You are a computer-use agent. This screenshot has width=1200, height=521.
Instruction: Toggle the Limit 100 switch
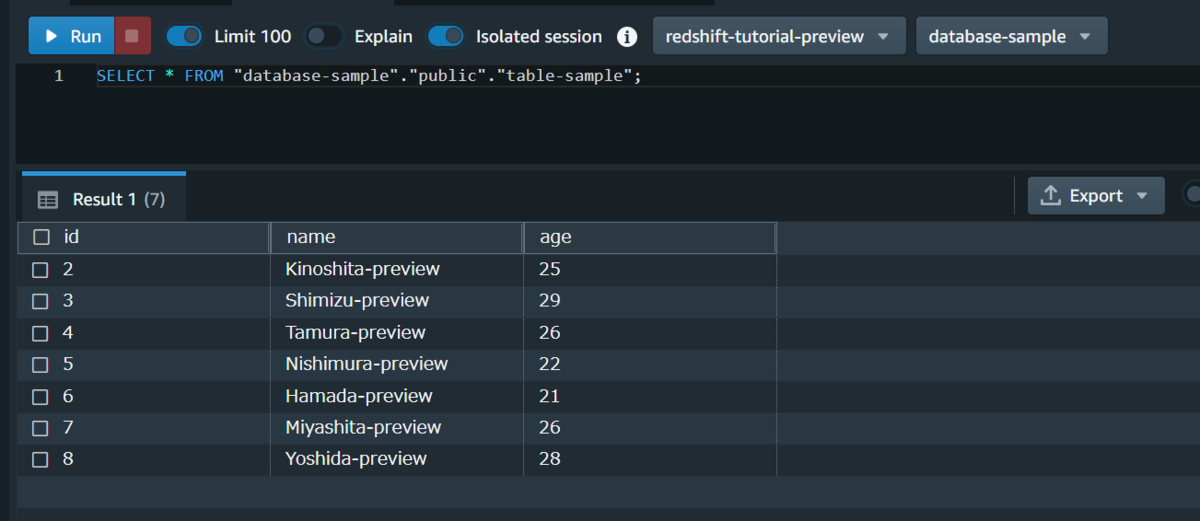point(184,36)
